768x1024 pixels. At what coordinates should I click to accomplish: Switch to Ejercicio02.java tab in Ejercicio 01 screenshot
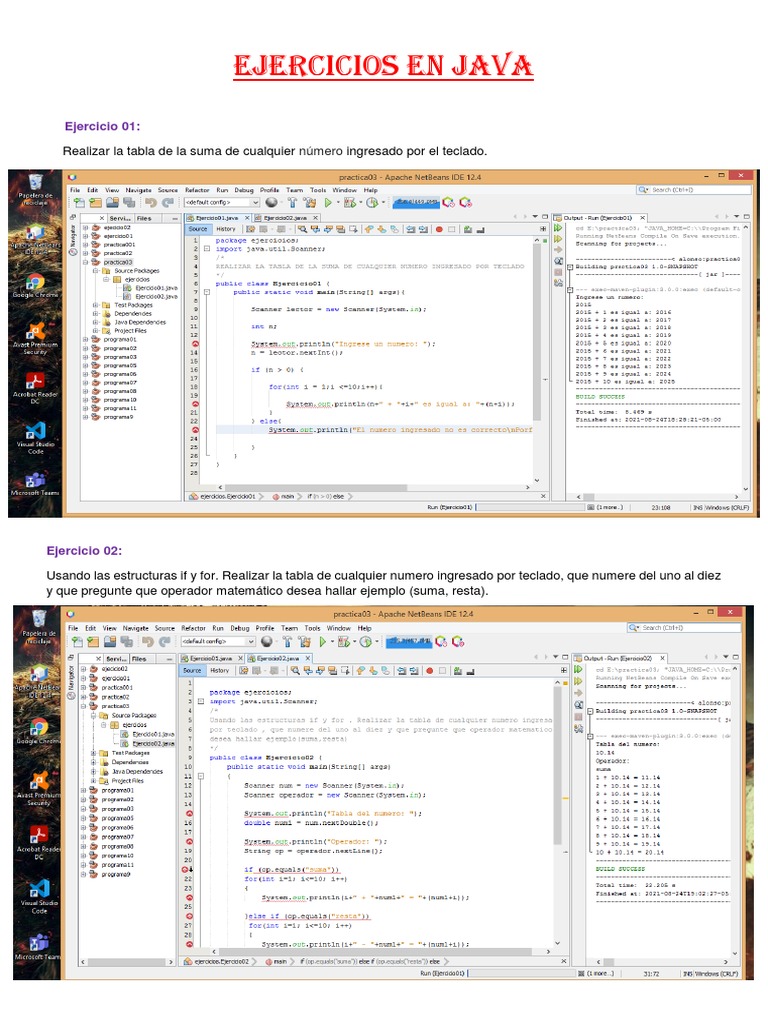285,218
